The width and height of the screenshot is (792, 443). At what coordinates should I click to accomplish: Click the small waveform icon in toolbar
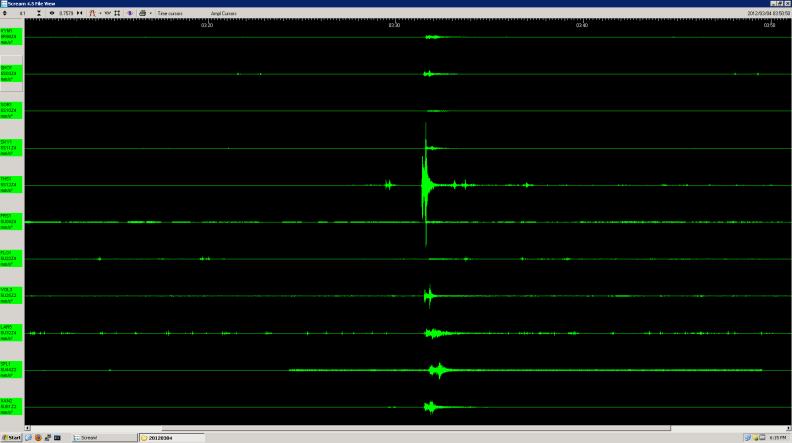click(x=108, y=13)
